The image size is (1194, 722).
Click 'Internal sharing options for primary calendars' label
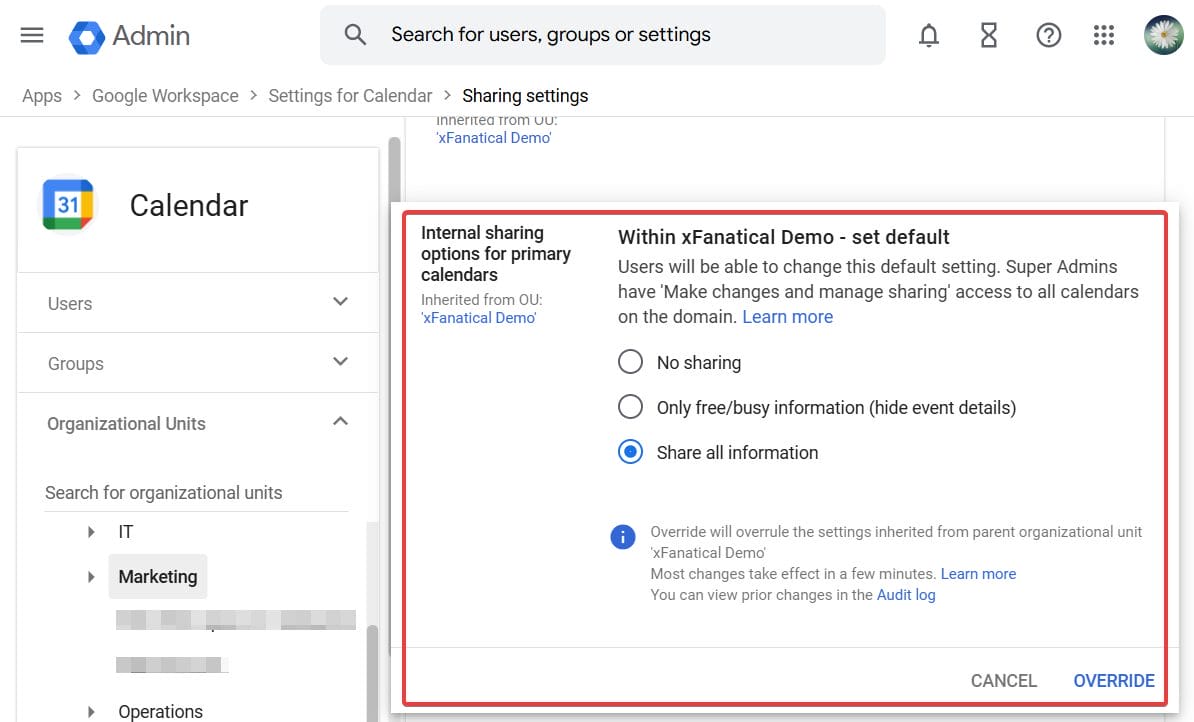pos(496,254)
